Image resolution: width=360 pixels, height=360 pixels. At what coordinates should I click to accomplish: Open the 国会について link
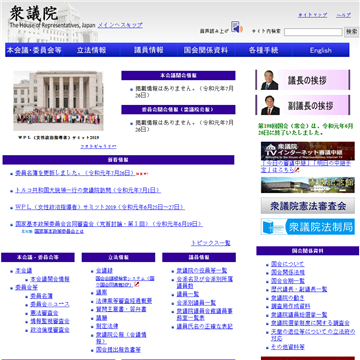pyautogui.click(x=287, y=264)
